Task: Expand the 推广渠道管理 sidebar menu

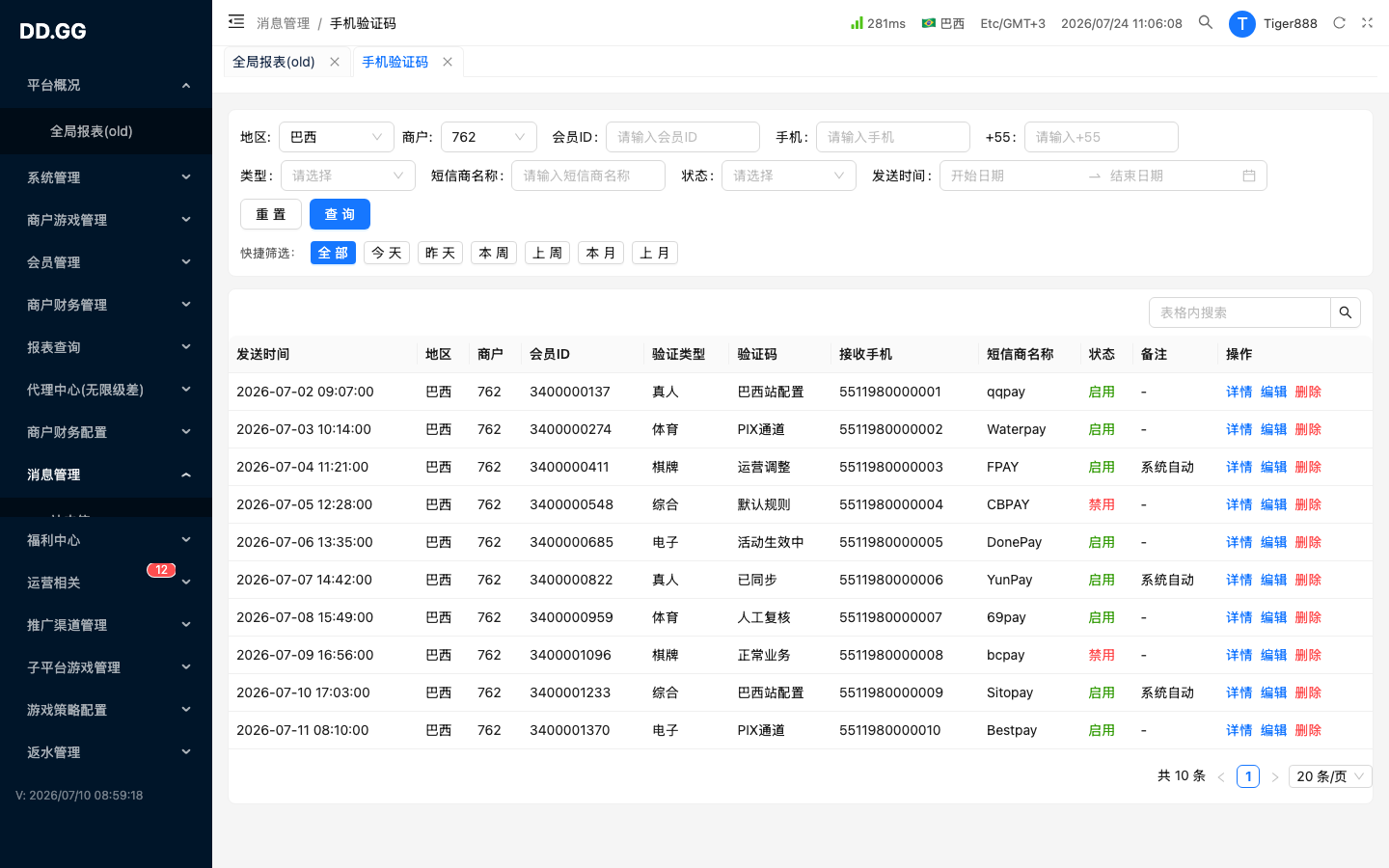Action: 106,625
